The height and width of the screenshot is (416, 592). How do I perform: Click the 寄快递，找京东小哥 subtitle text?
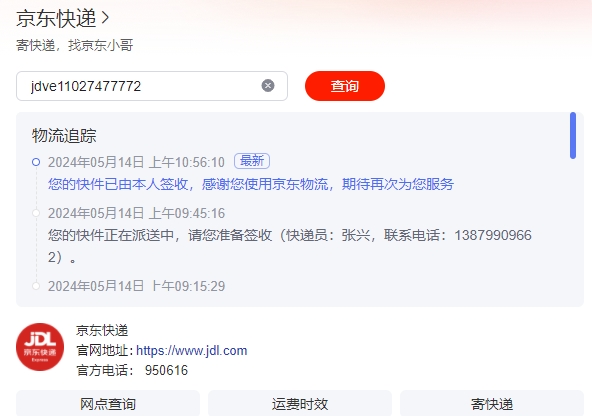[75, 45]
